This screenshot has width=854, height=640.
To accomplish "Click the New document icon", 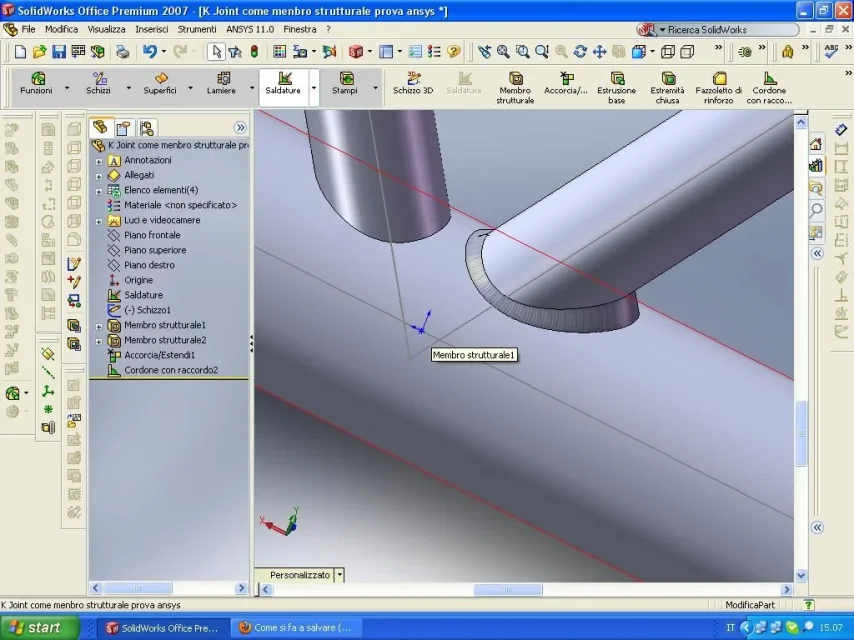I will [x=20, y=52].
